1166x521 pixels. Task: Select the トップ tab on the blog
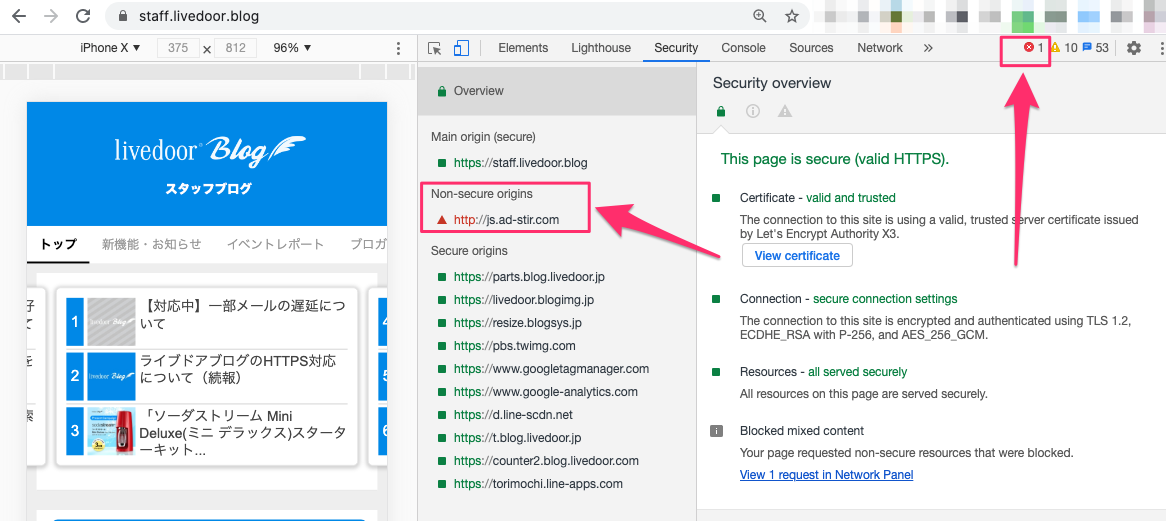pos(58,244)
